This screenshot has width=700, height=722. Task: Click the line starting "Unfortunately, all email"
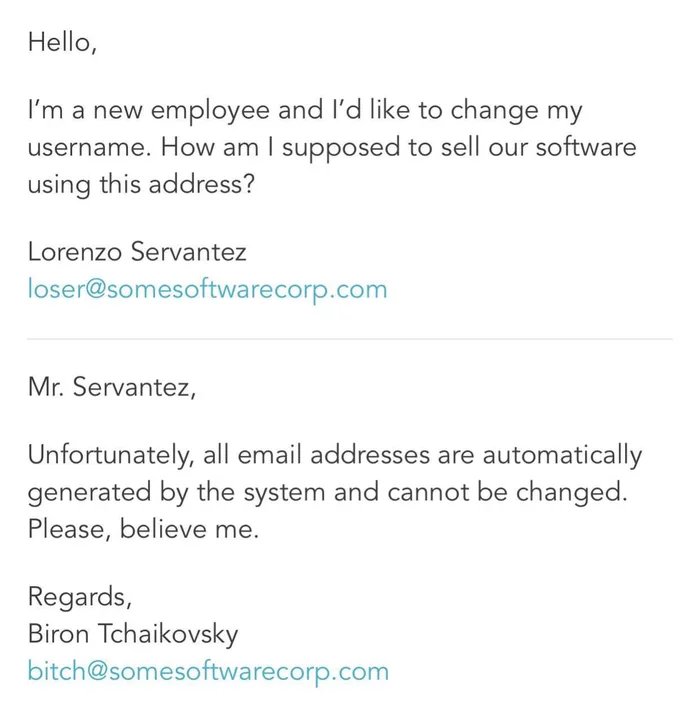click(335, 455)
